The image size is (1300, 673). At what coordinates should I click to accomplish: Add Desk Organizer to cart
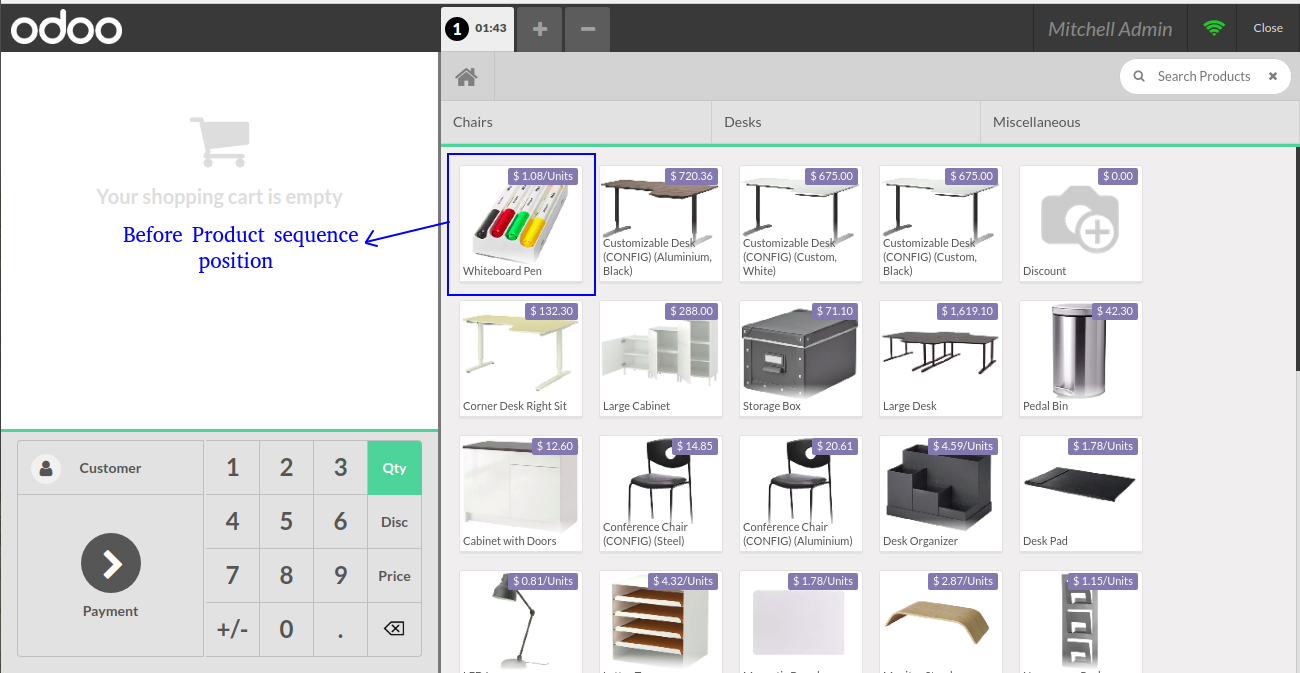[941, 494]
